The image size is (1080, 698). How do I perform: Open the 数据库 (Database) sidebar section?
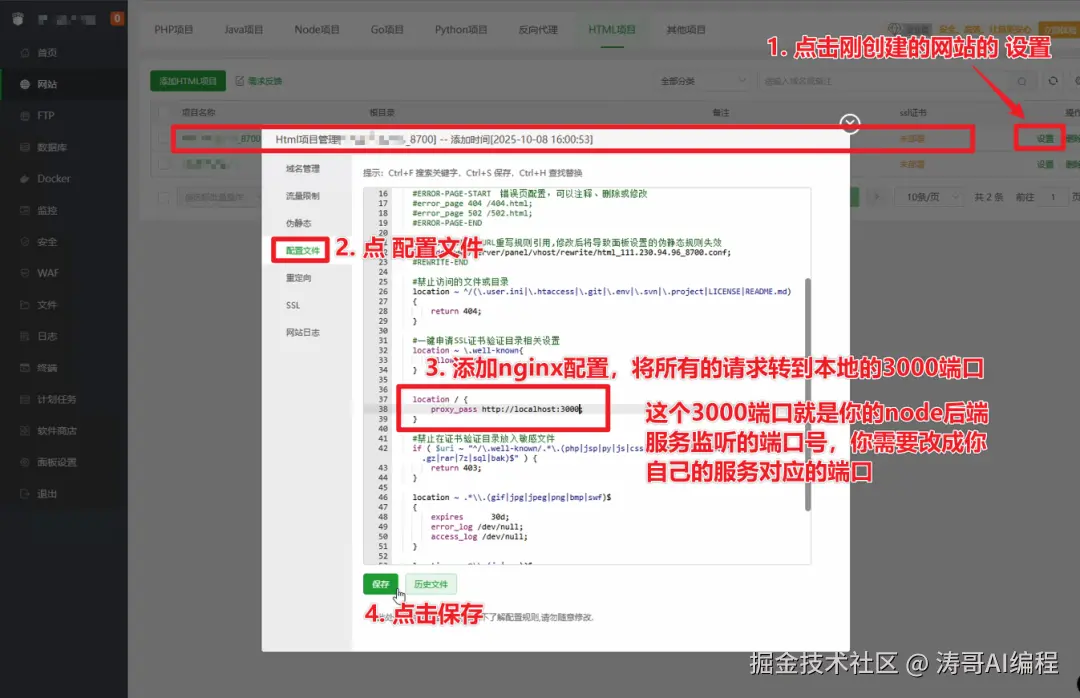(x=45, y=147)
